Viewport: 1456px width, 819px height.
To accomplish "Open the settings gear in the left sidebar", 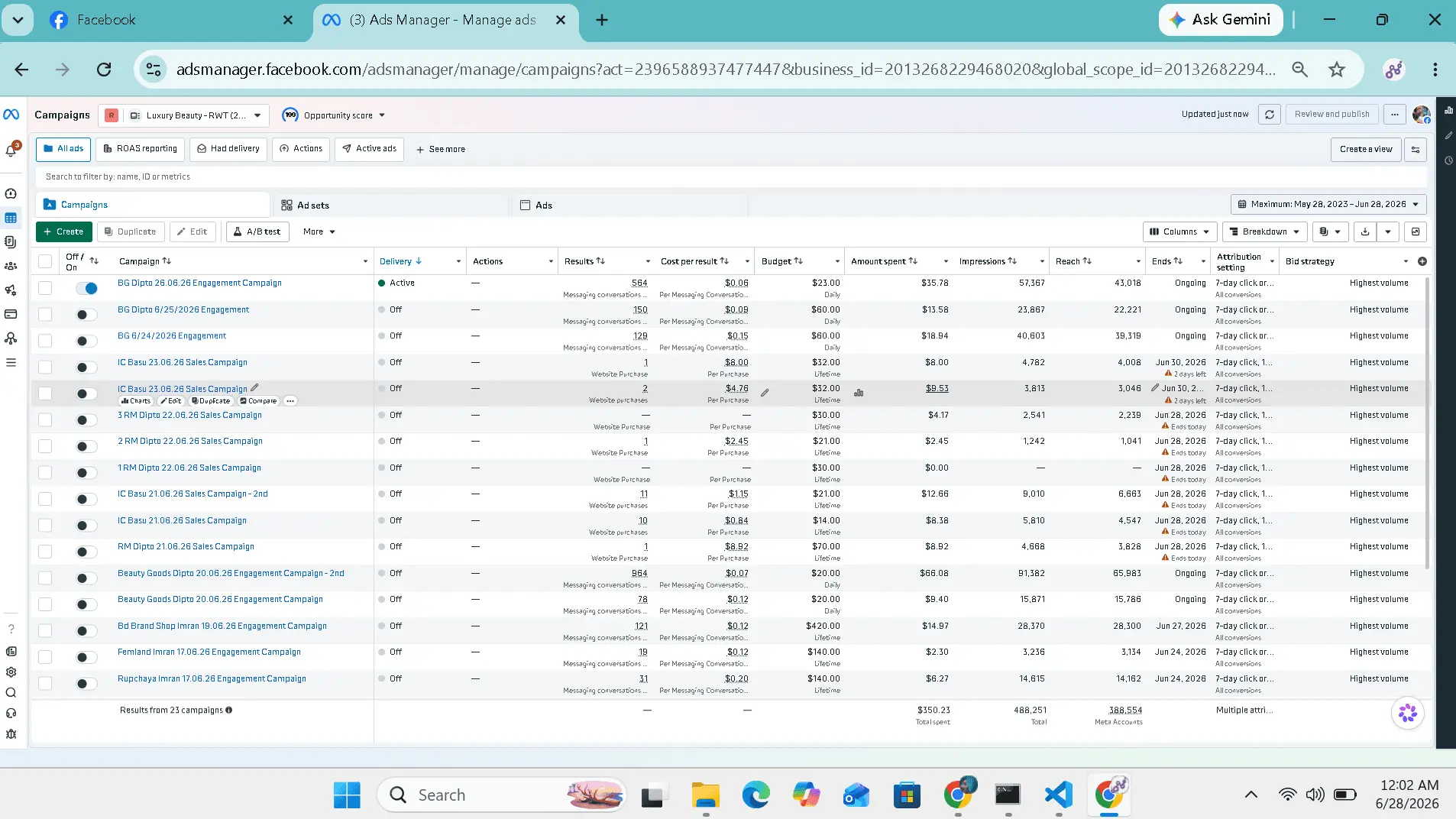I will coord(11,672).
